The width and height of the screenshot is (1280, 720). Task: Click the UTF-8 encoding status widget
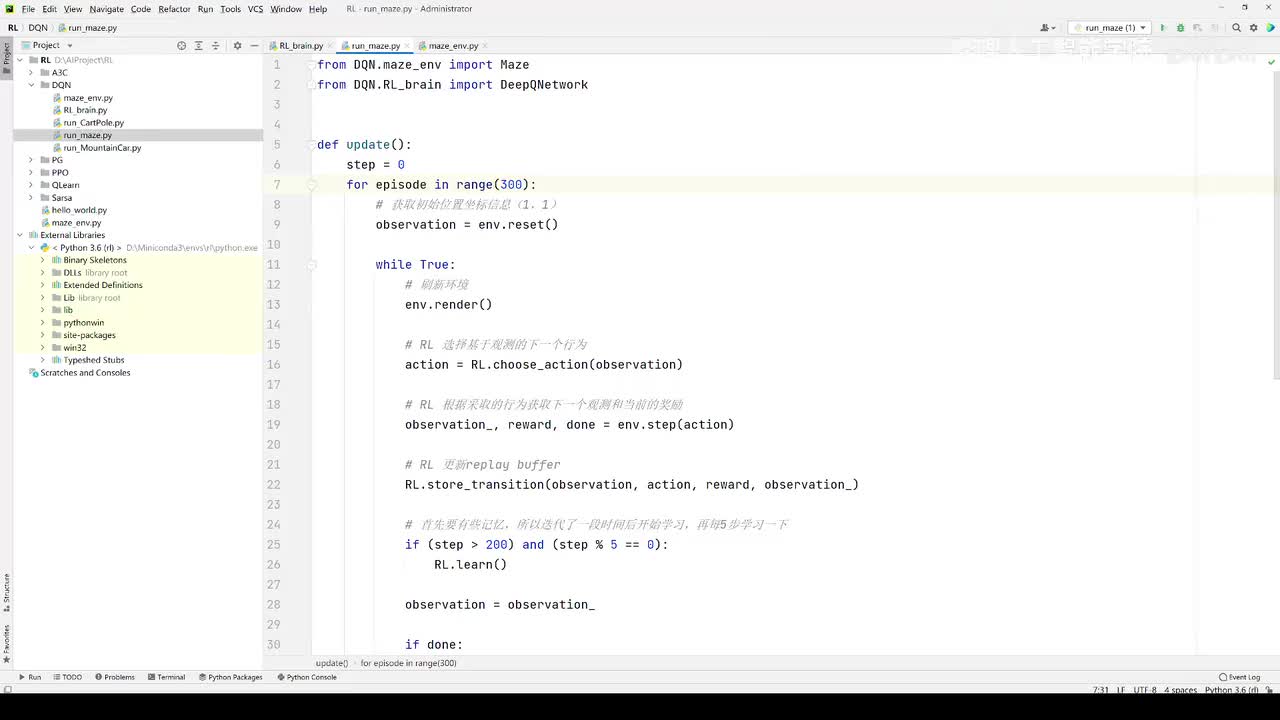pos(1145,690)
